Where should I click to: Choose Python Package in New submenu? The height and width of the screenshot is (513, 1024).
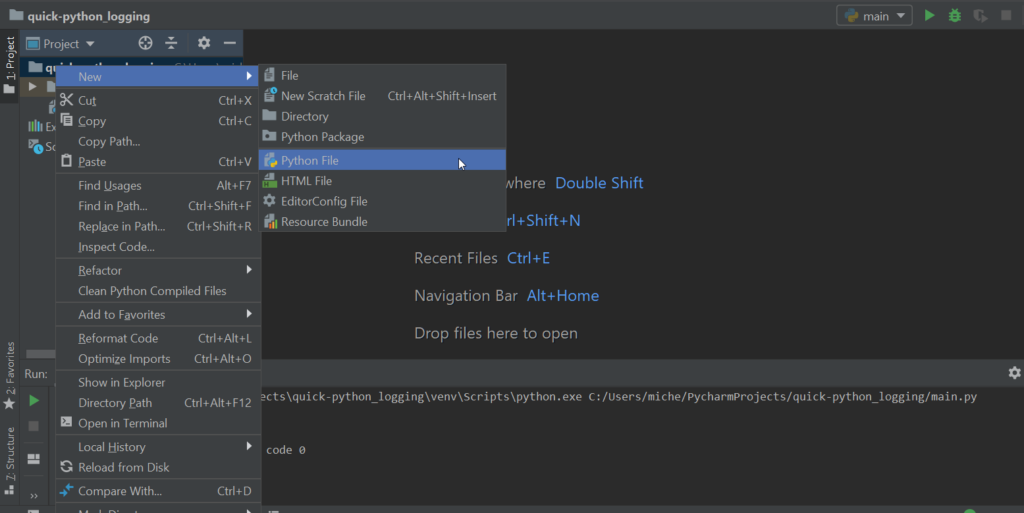pyautogui.click(x=322, y=137)
